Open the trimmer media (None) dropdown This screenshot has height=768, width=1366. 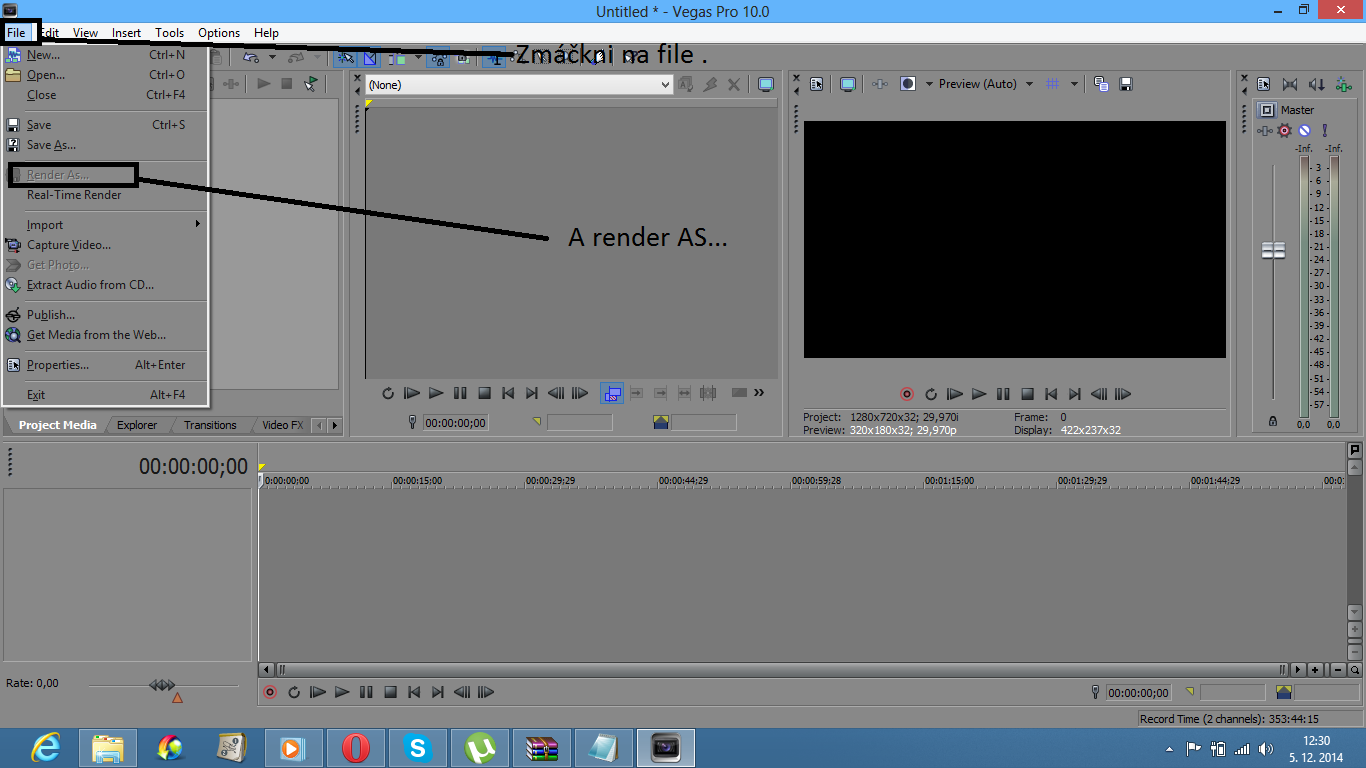tap(519, 85)
